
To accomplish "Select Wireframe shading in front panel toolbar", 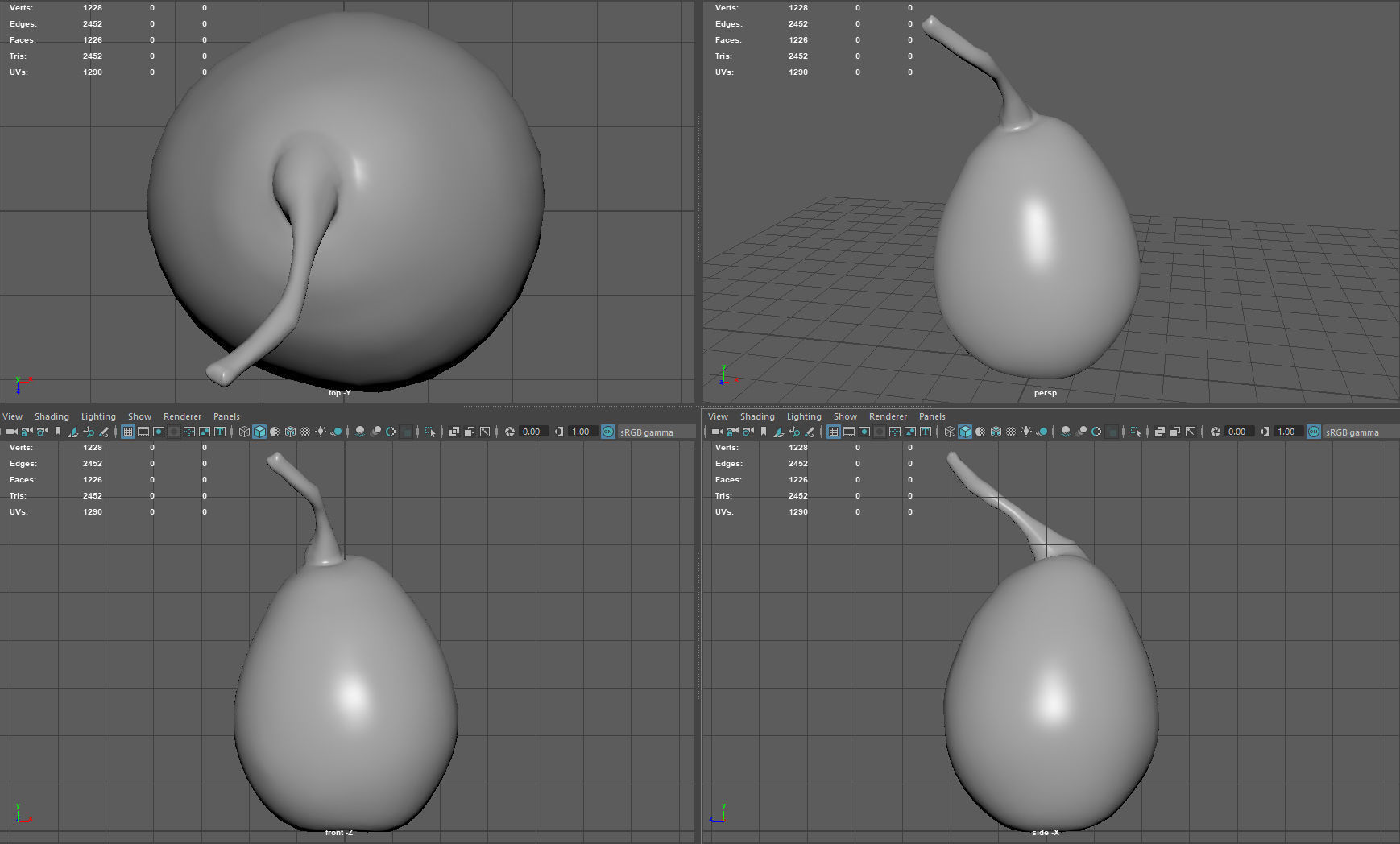I will (244, 432).
